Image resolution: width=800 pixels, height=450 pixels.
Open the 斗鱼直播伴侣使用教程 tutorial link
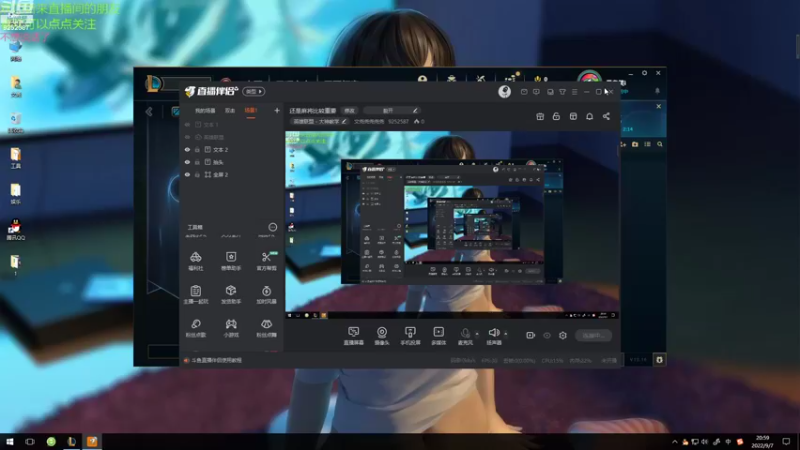(216, 360)
